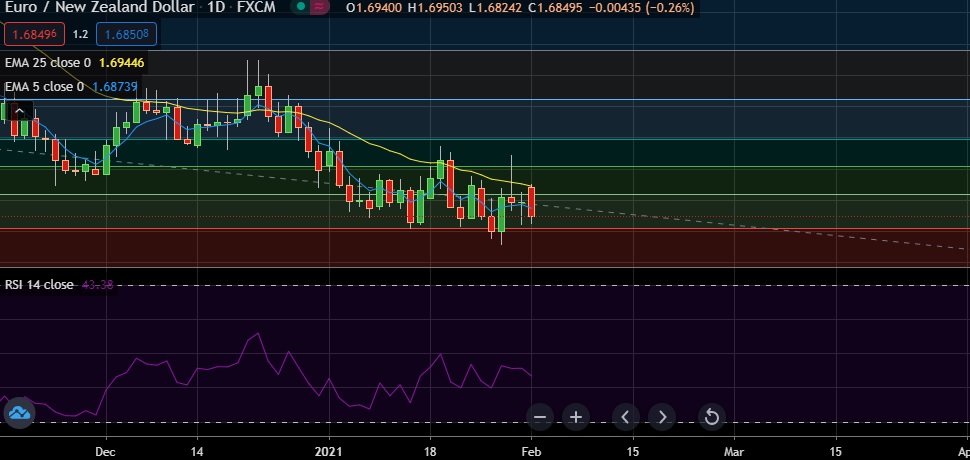Select the spread value 1.2
Screen dimensions: 970x460
click(80, 35)
